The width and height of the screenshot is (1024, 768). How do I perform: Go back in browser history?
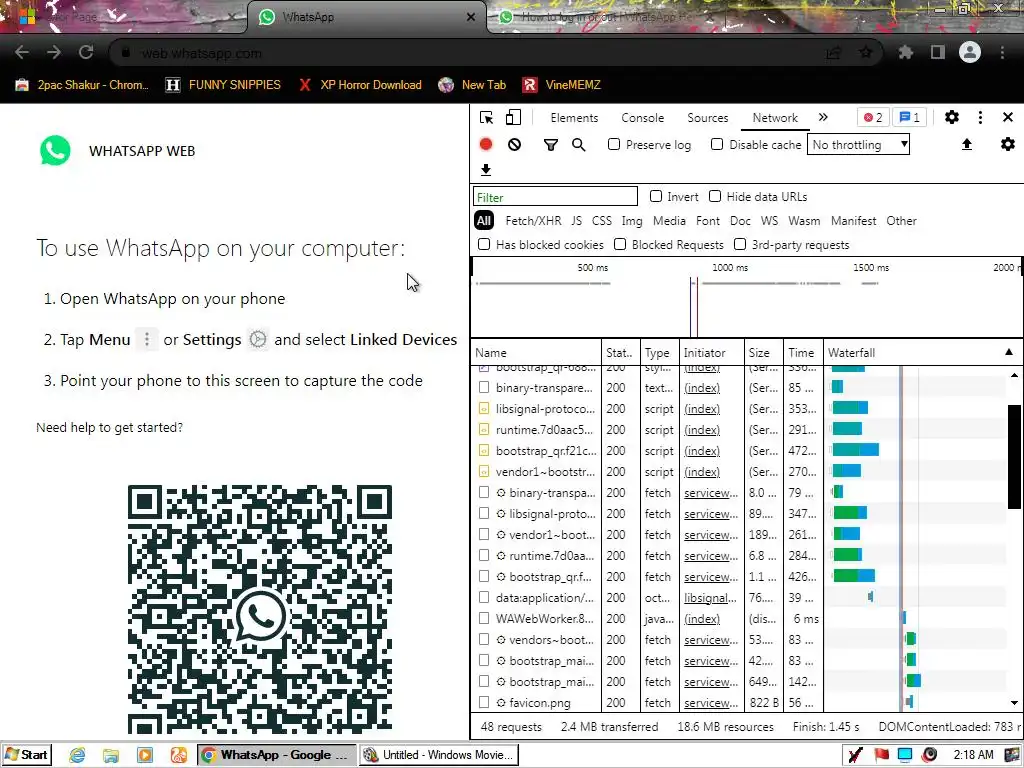pos(22,52)
